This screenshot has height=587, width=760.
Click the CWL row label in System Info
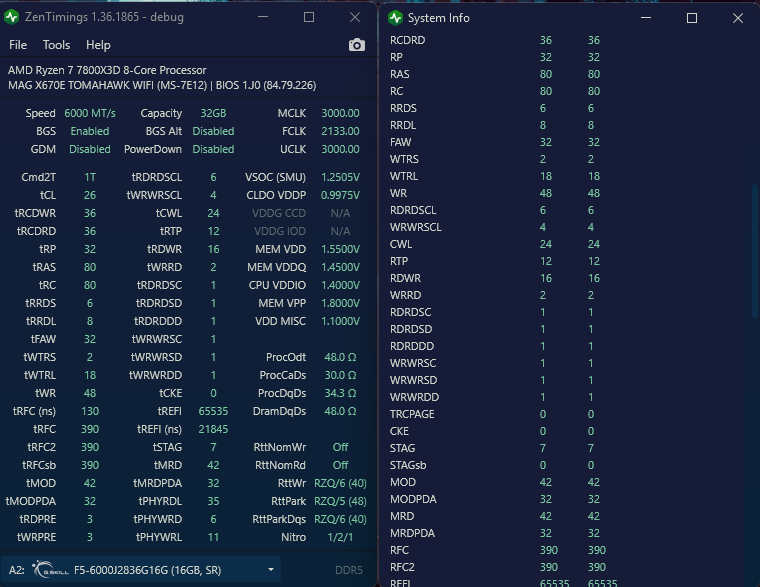401,244
